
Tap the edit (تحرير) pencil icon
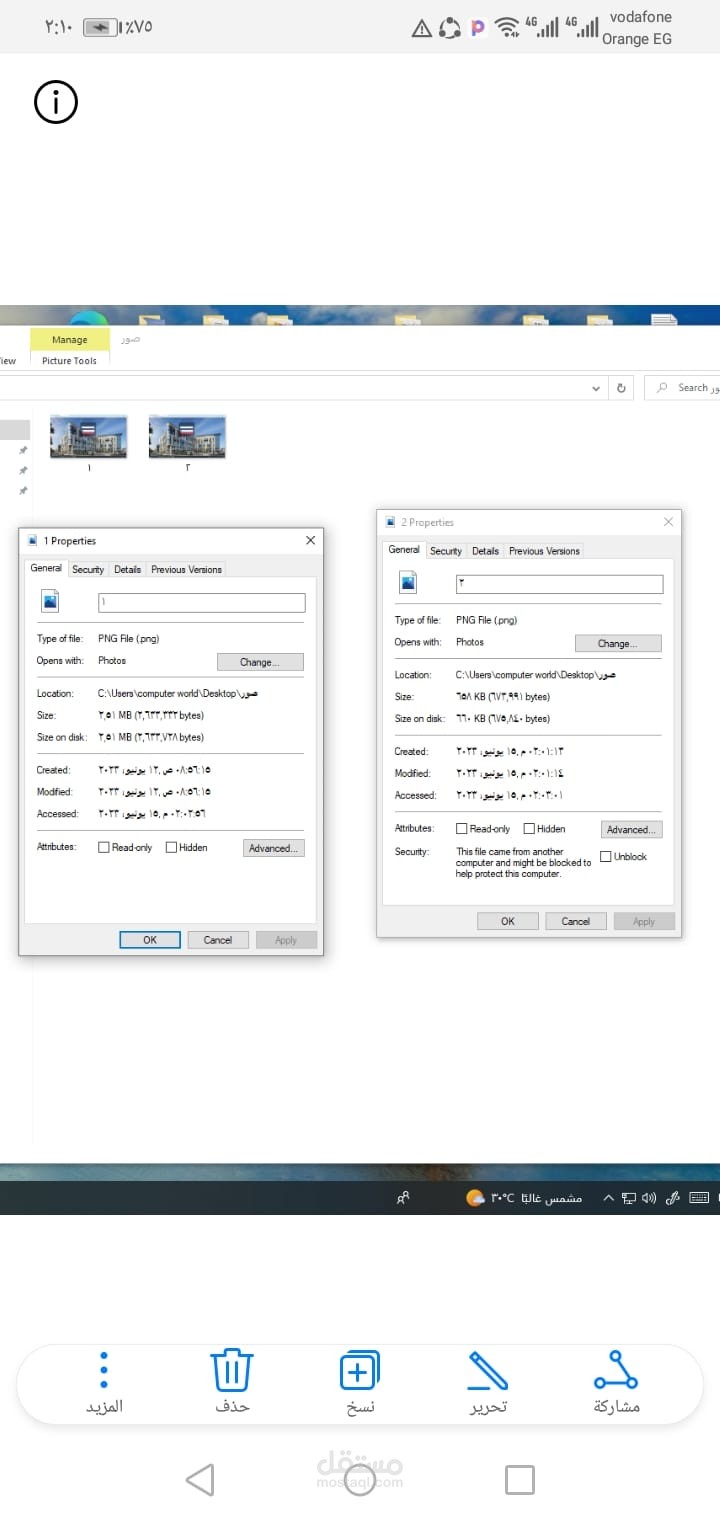487,1370
